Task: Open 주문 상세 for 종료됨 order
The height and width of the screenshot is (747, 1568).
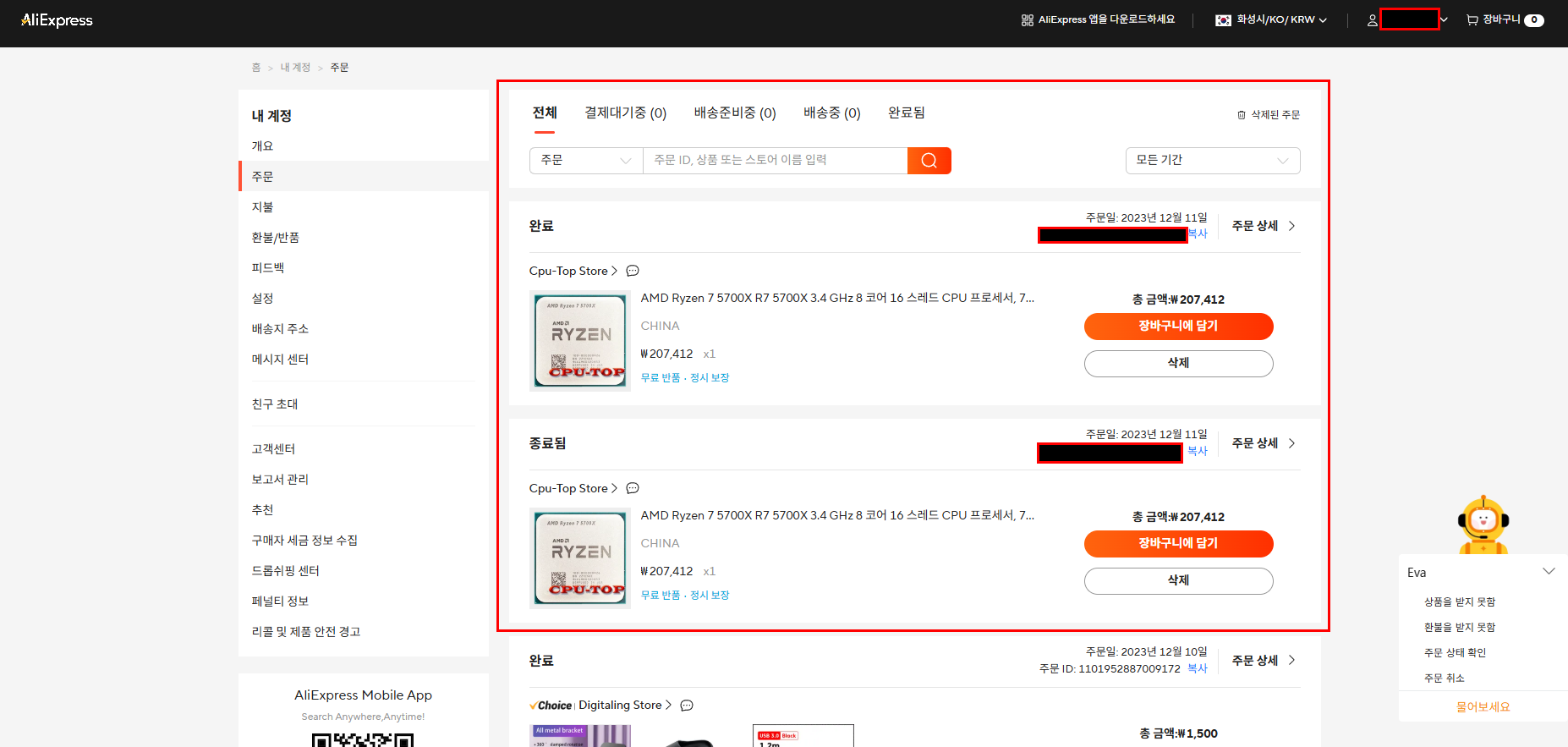Action: pos(1264,443)
